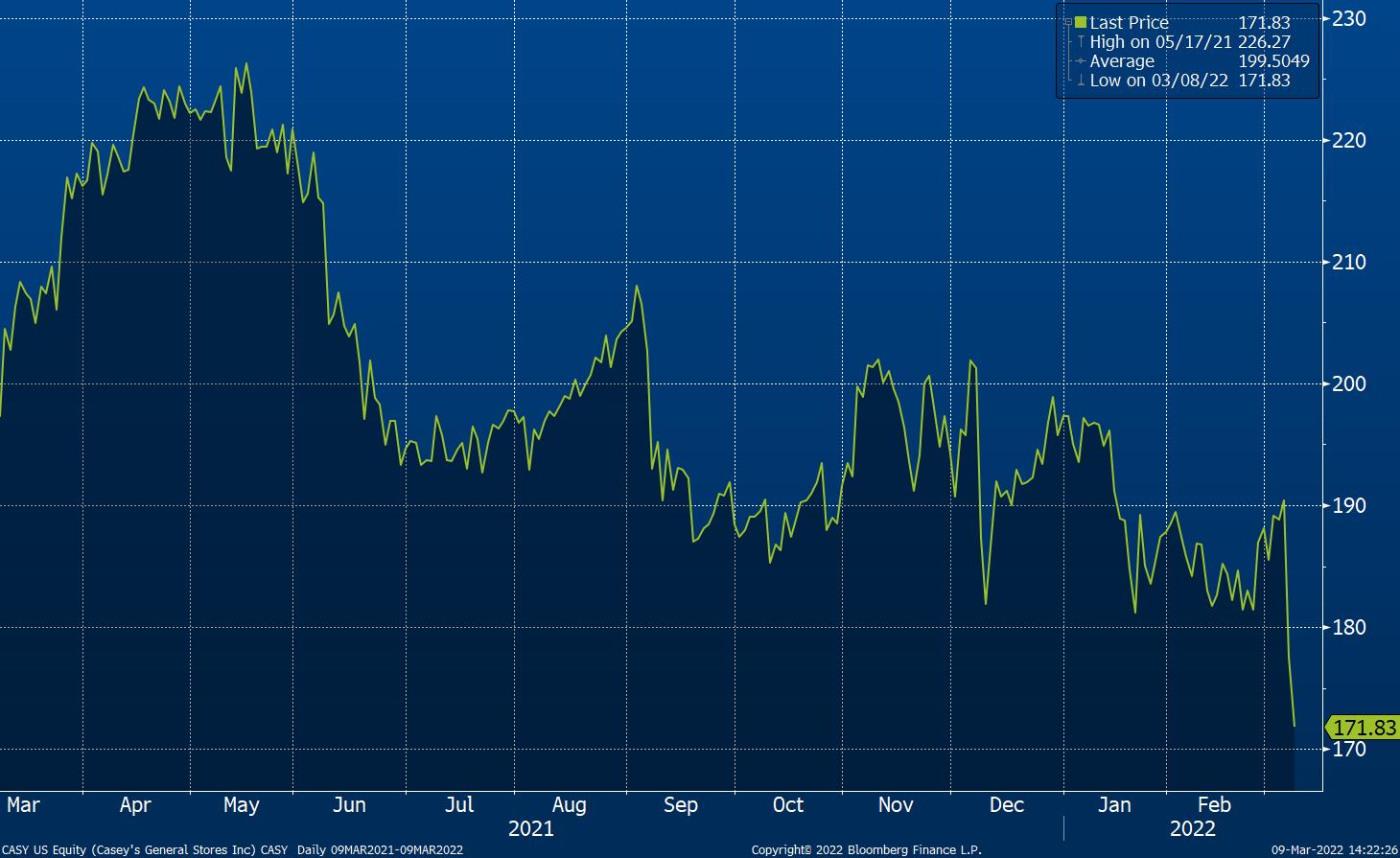Click the Jun label on date axis

[x=349, y=804]
